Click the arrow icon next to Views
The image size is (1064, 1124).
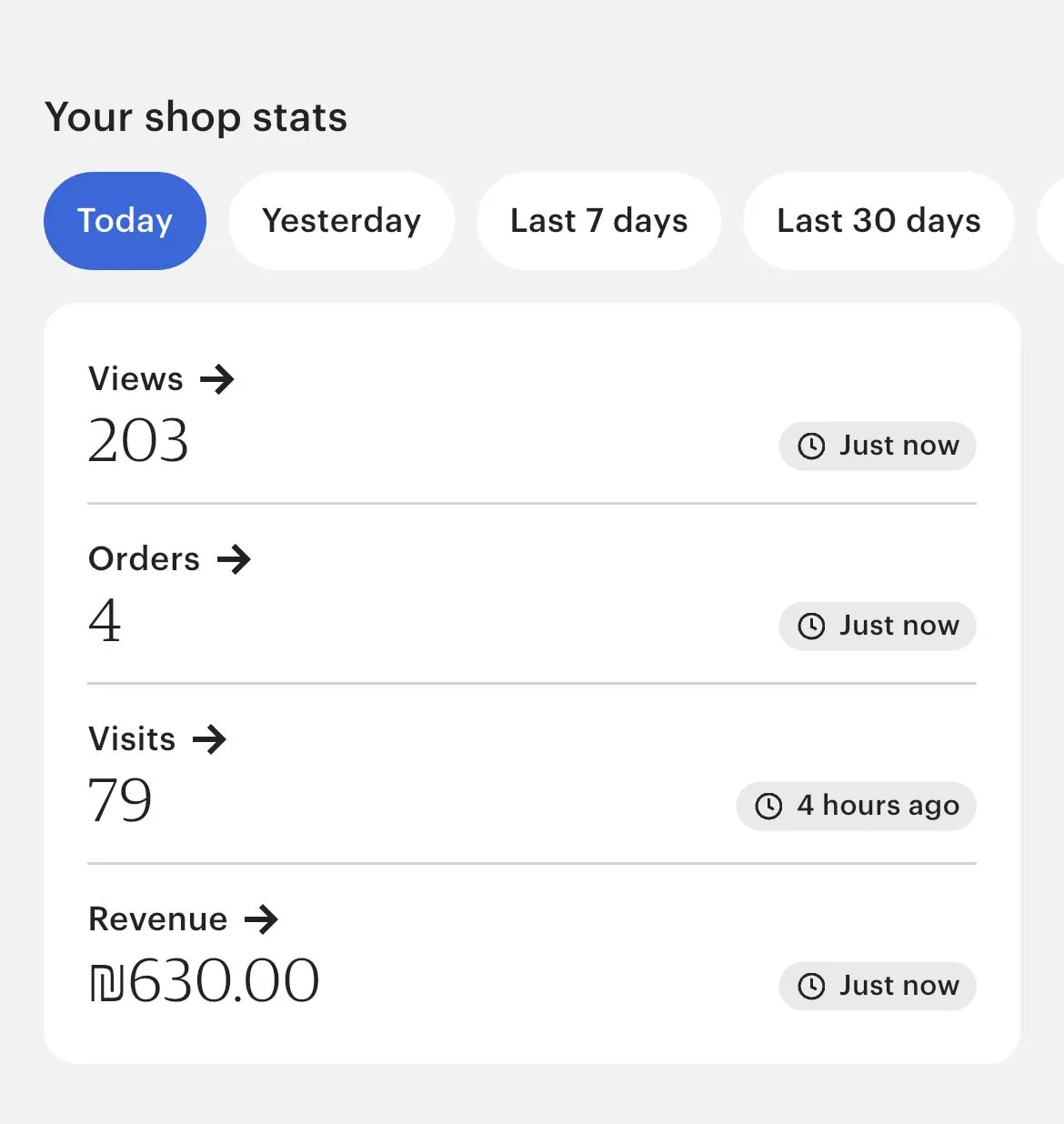217,379
